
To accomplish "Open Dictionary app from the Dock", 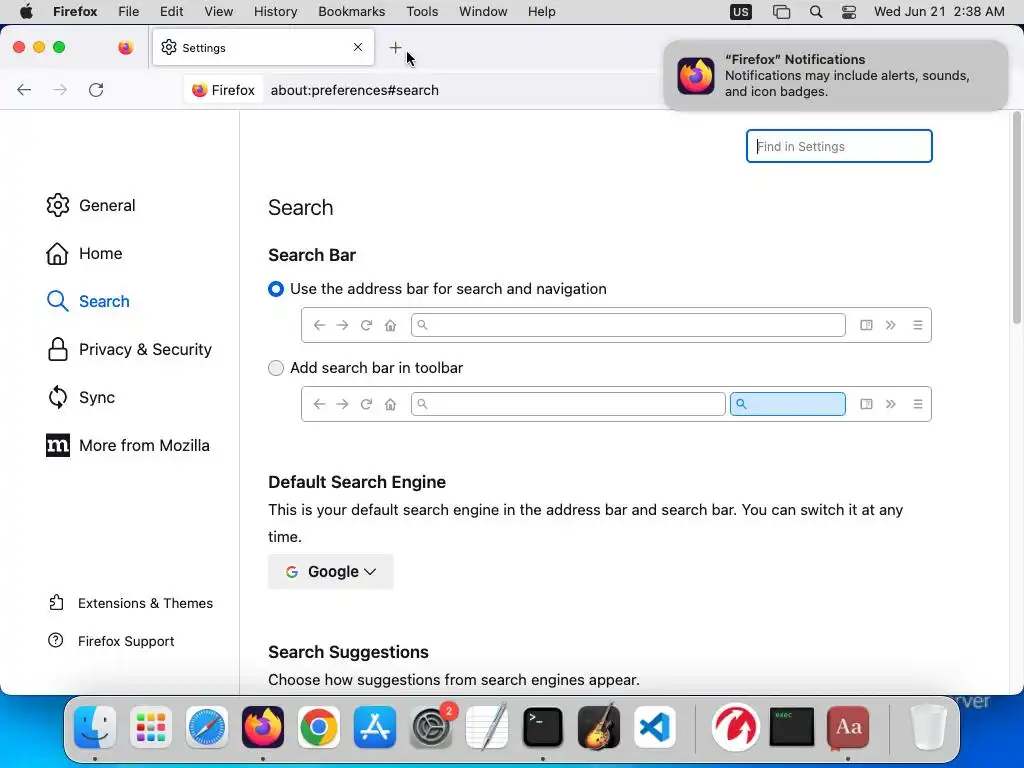I will tap(848, 727).
